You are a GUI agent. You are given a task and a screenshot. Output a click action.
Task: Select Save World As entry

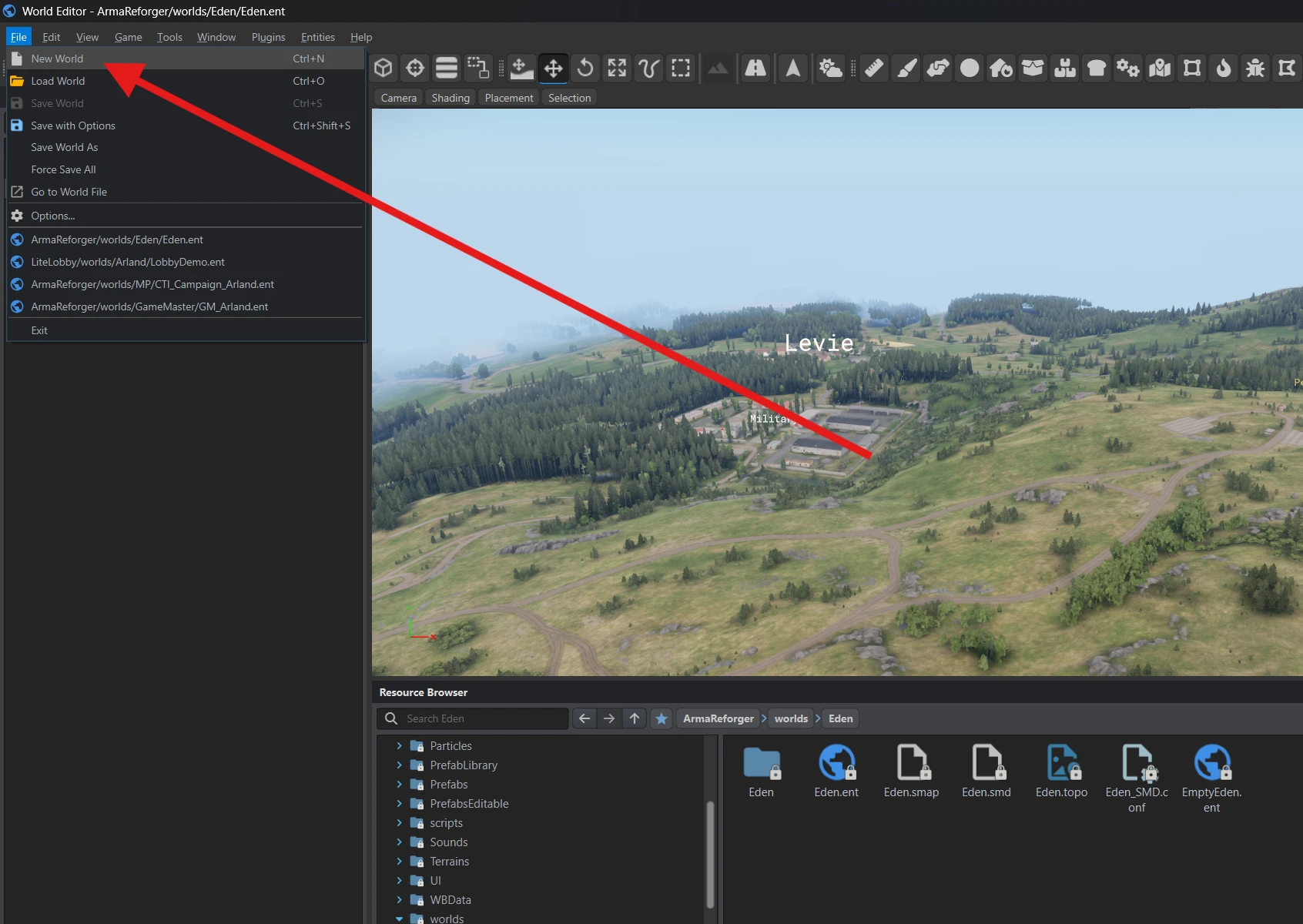coord(185,147)
